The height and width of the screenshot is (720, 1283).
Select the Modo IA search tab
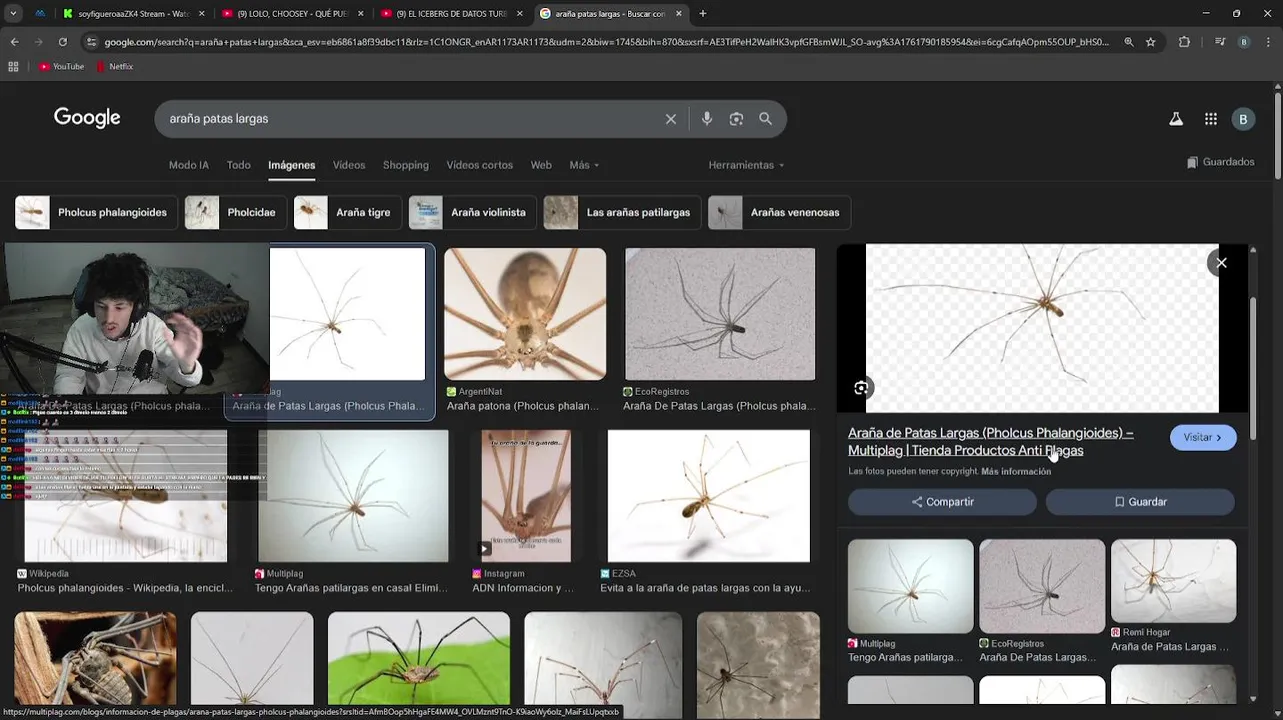[x=189, y=165]
